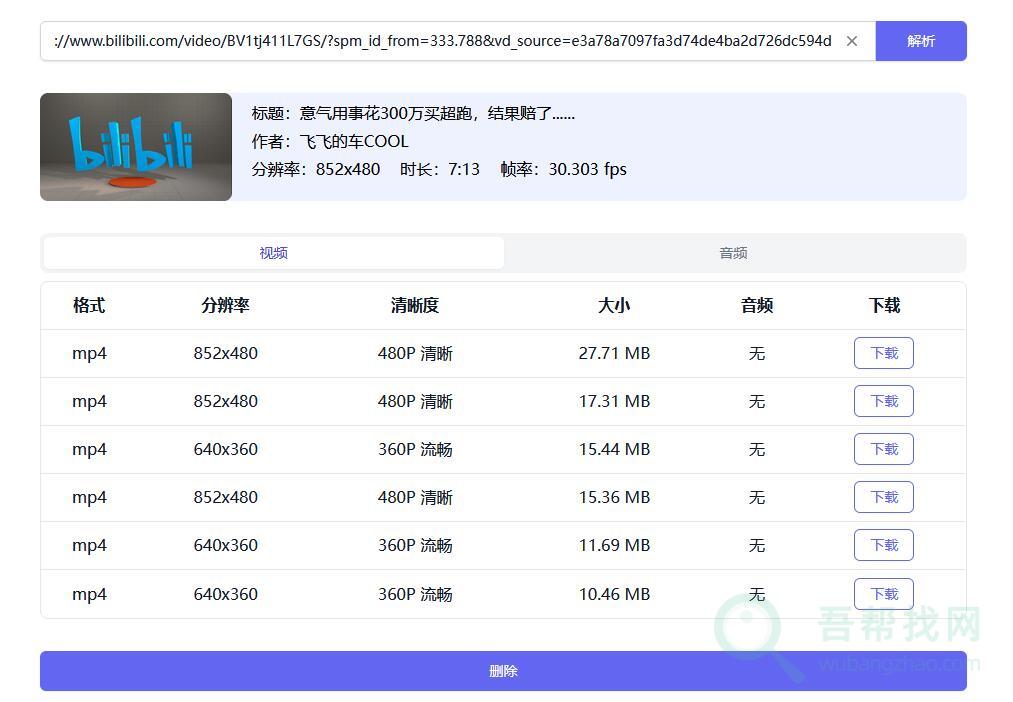Click the 解析 parse button

coord(920,41)
